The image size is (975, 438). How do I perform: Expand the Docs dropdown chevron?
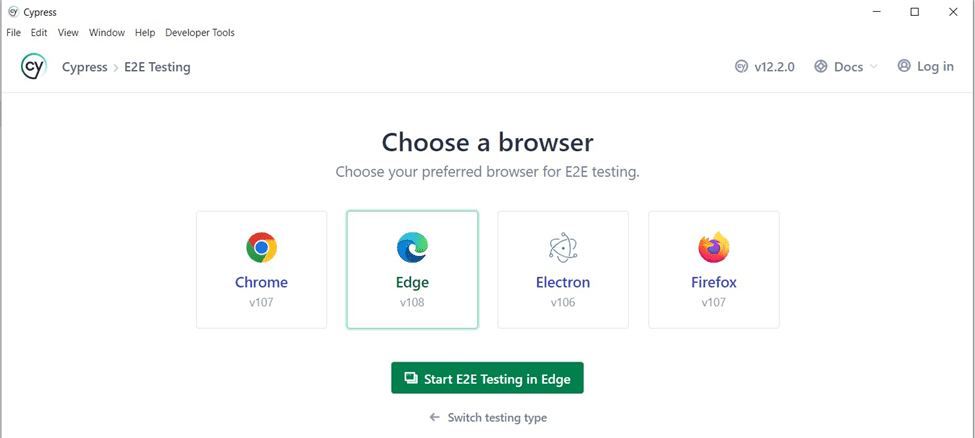coord(873,67)
